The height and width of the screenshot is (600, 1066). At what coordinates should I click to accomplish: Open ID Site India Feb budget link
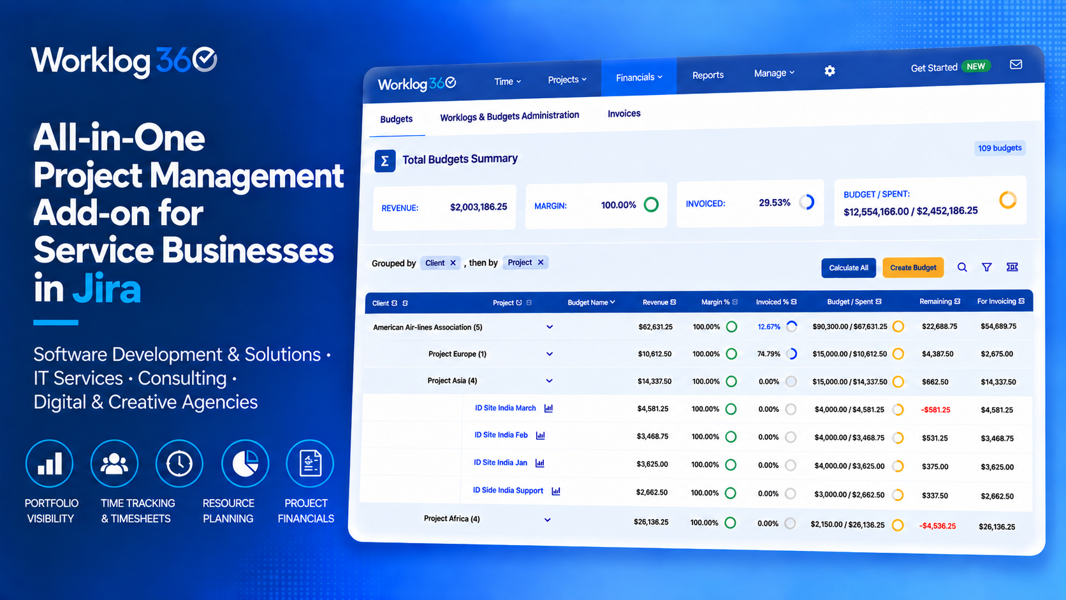501,435
